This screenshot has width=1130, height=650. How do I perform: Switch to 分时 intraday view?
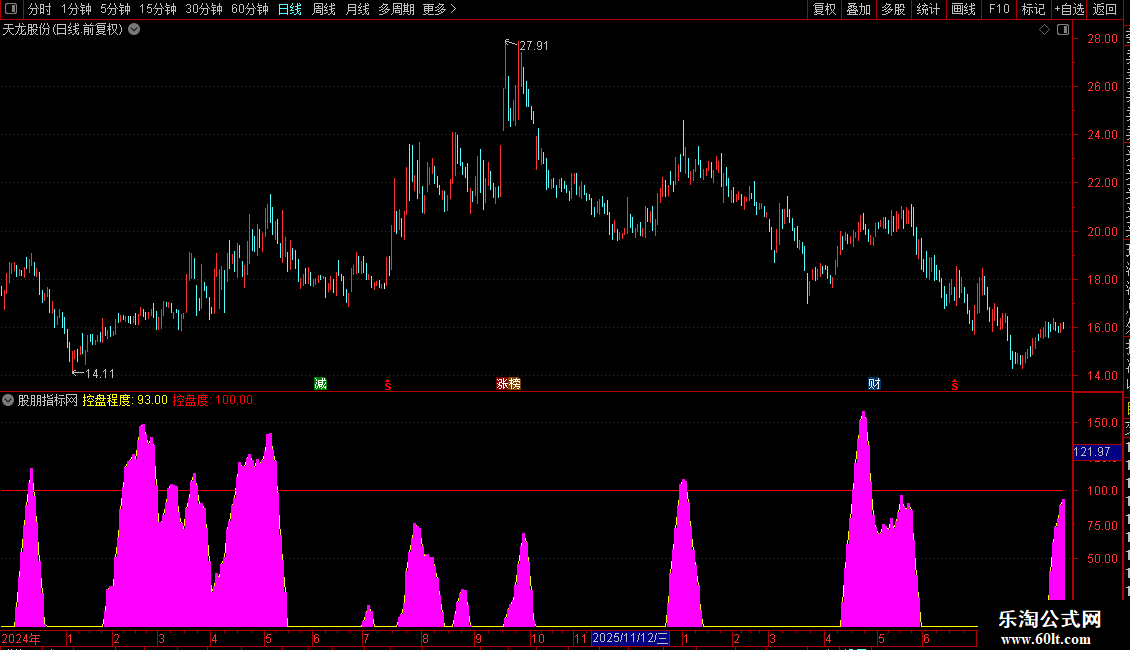pos(40,9)
